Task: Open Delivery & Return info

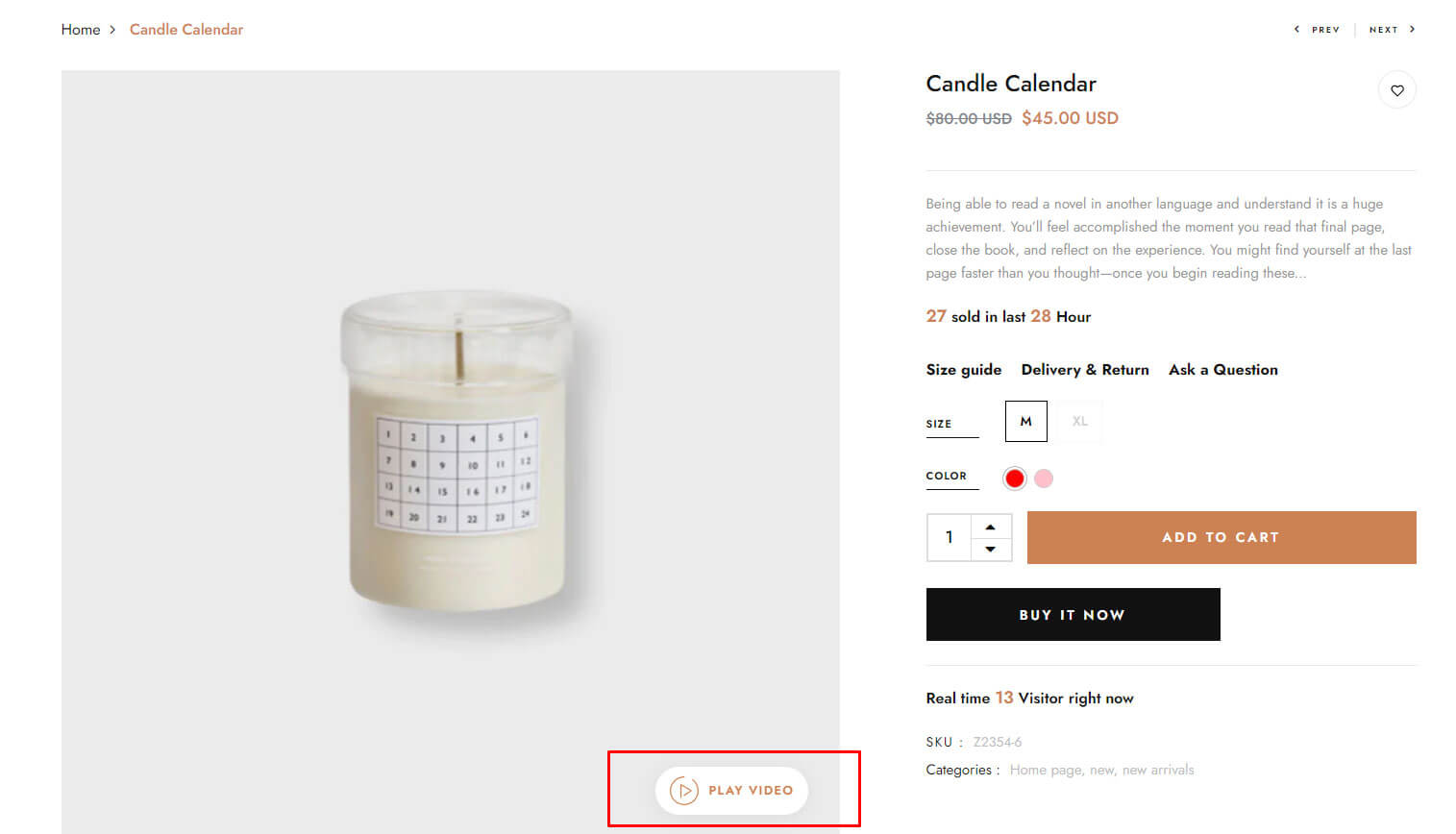Action: (1084, 370)
